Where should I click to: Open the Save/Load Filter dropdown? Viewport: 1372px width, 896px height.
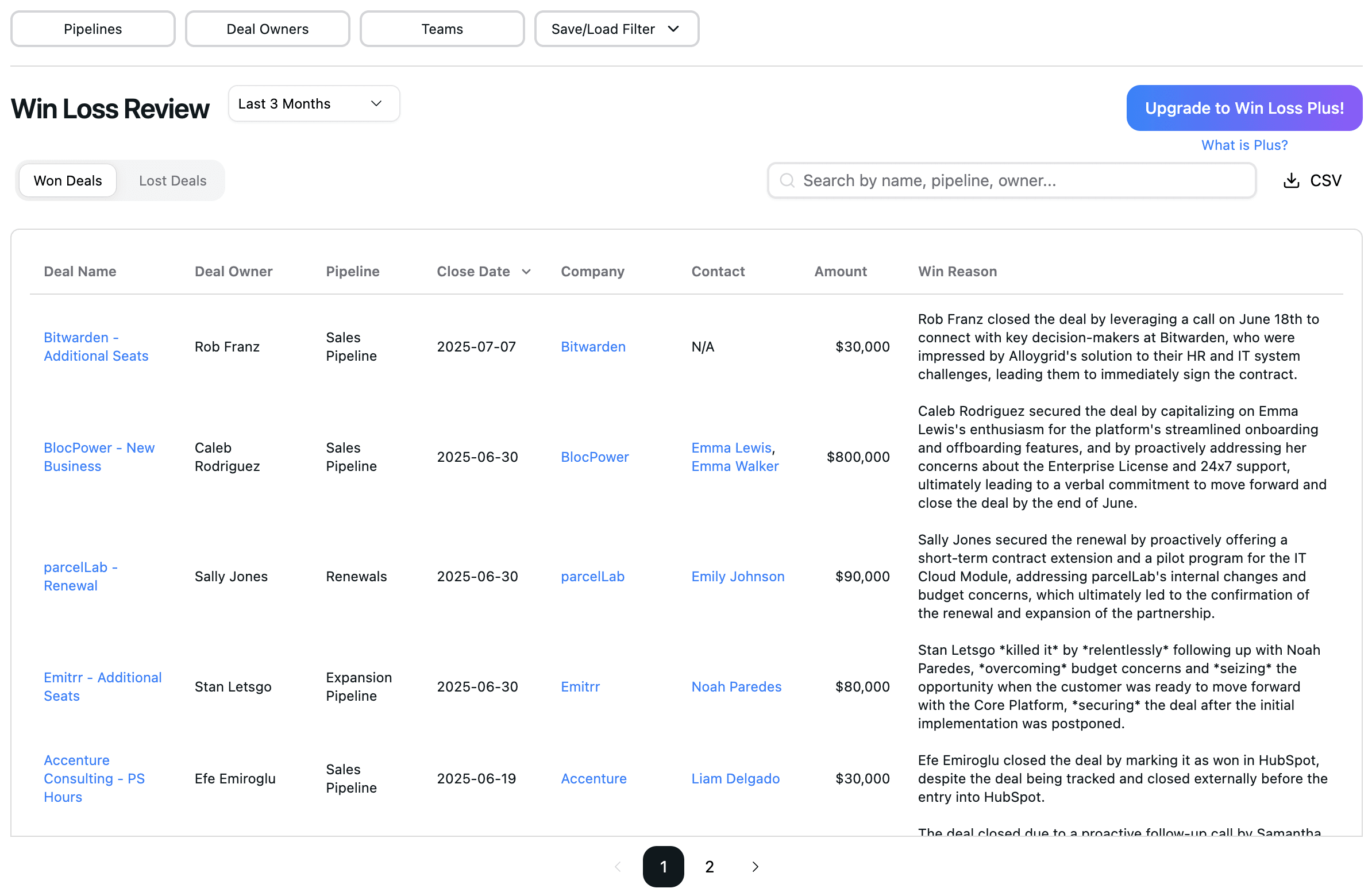(616, 28)
